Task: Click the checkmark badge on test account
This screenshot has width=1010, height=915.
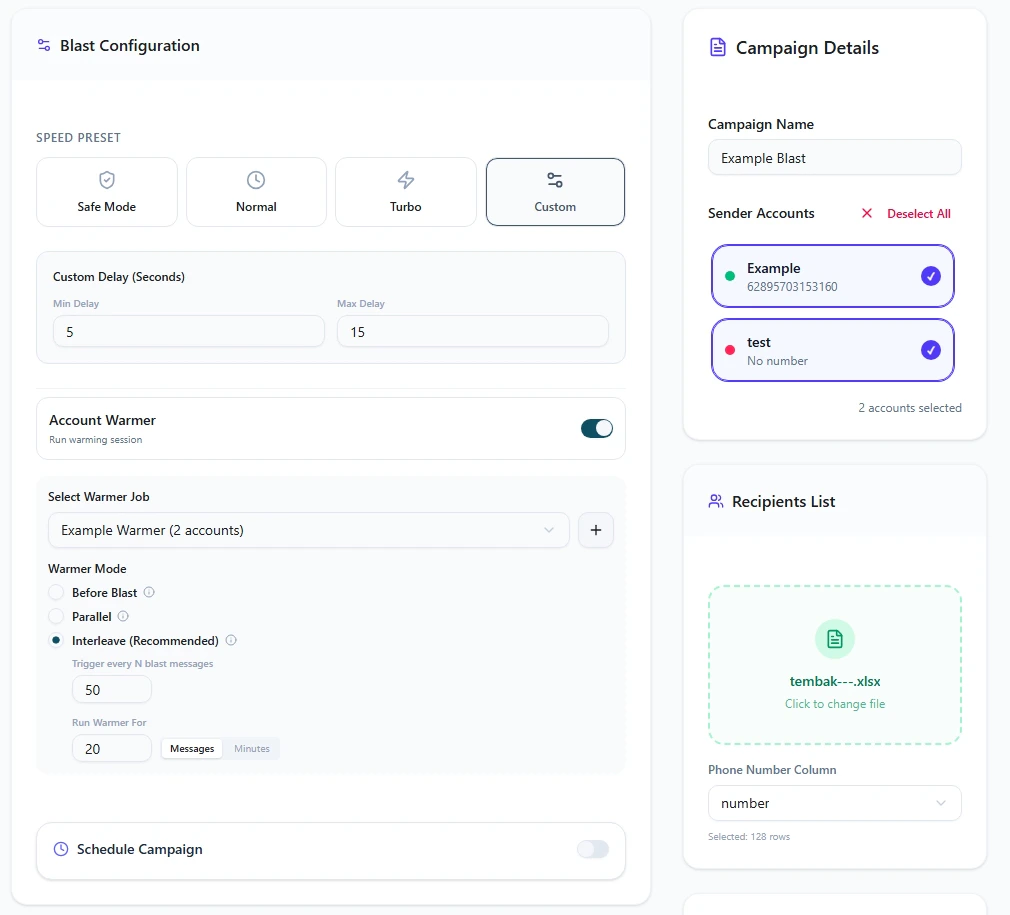Action: click(x=930, y=350)
